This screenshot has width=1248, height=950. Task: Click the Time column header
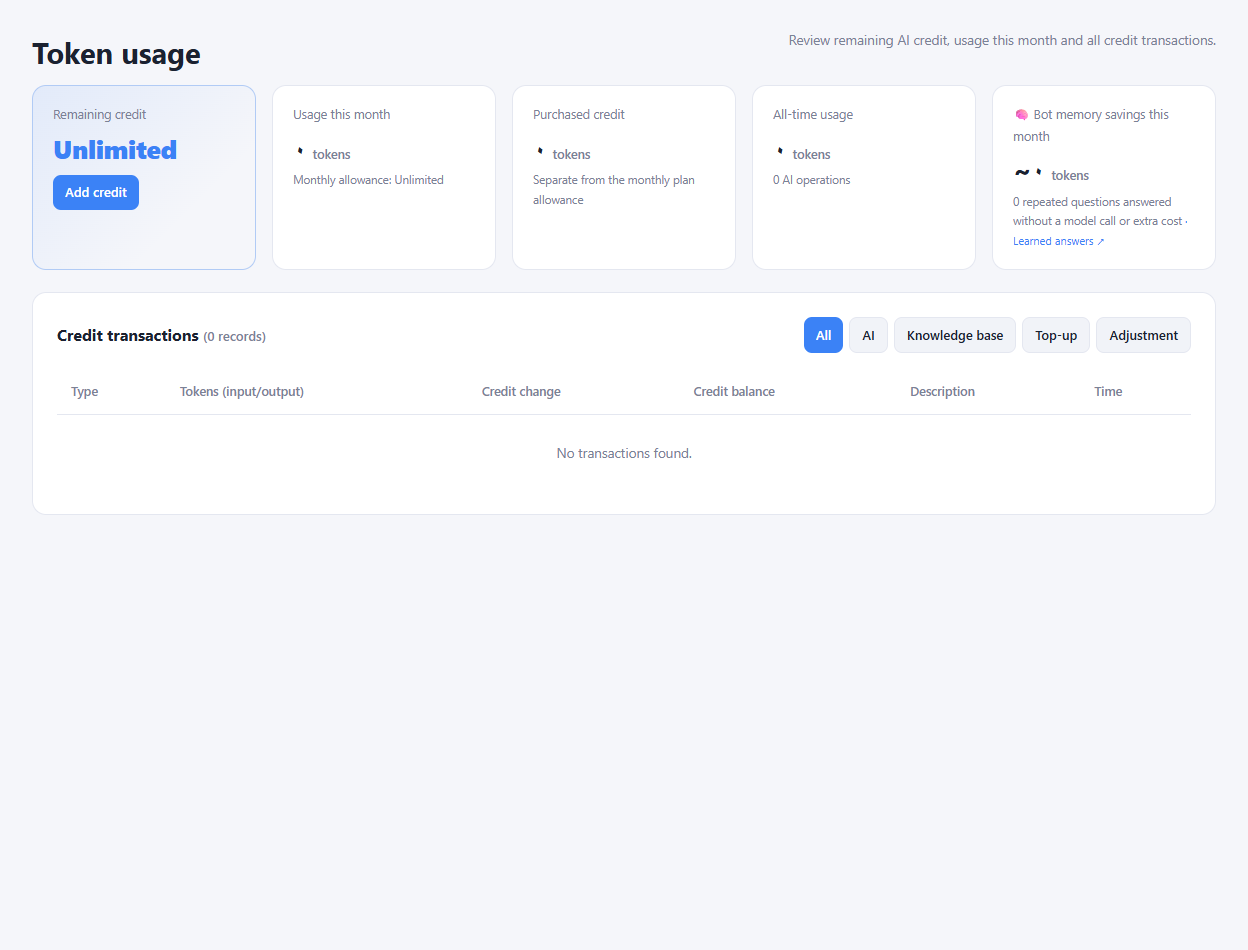coord(1108,391)
